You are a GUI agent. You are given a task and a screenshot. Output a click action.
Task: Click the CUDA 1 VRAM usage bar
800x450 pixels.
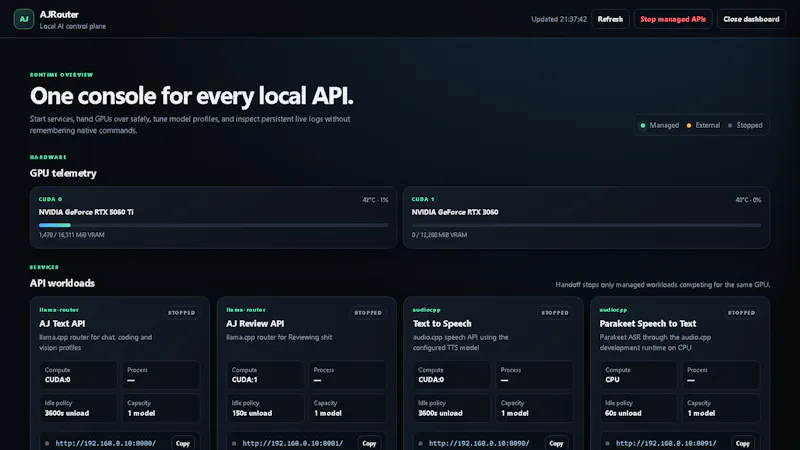(586, 225)
